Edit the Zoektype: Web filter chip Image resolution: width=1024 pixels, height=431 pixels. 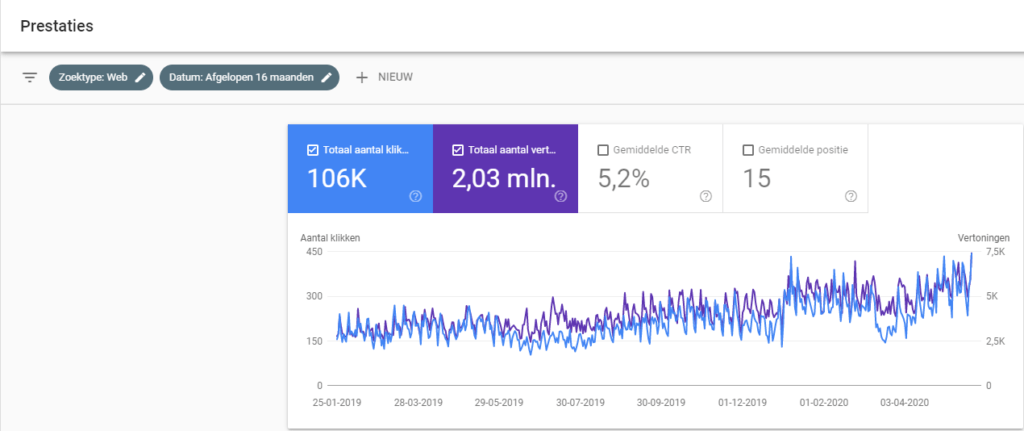tap(101, 77)
